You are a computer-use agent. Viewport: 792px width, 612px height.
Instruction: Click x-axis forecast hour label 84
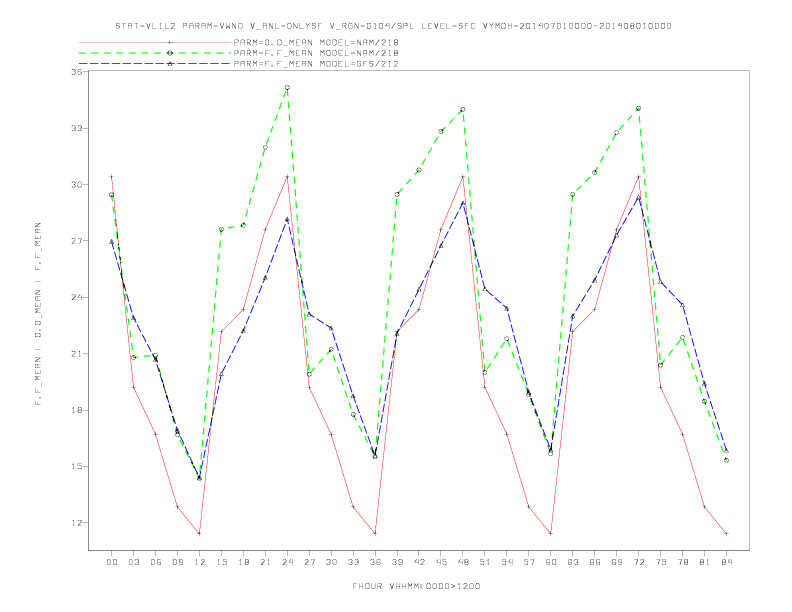pos(726,562)
